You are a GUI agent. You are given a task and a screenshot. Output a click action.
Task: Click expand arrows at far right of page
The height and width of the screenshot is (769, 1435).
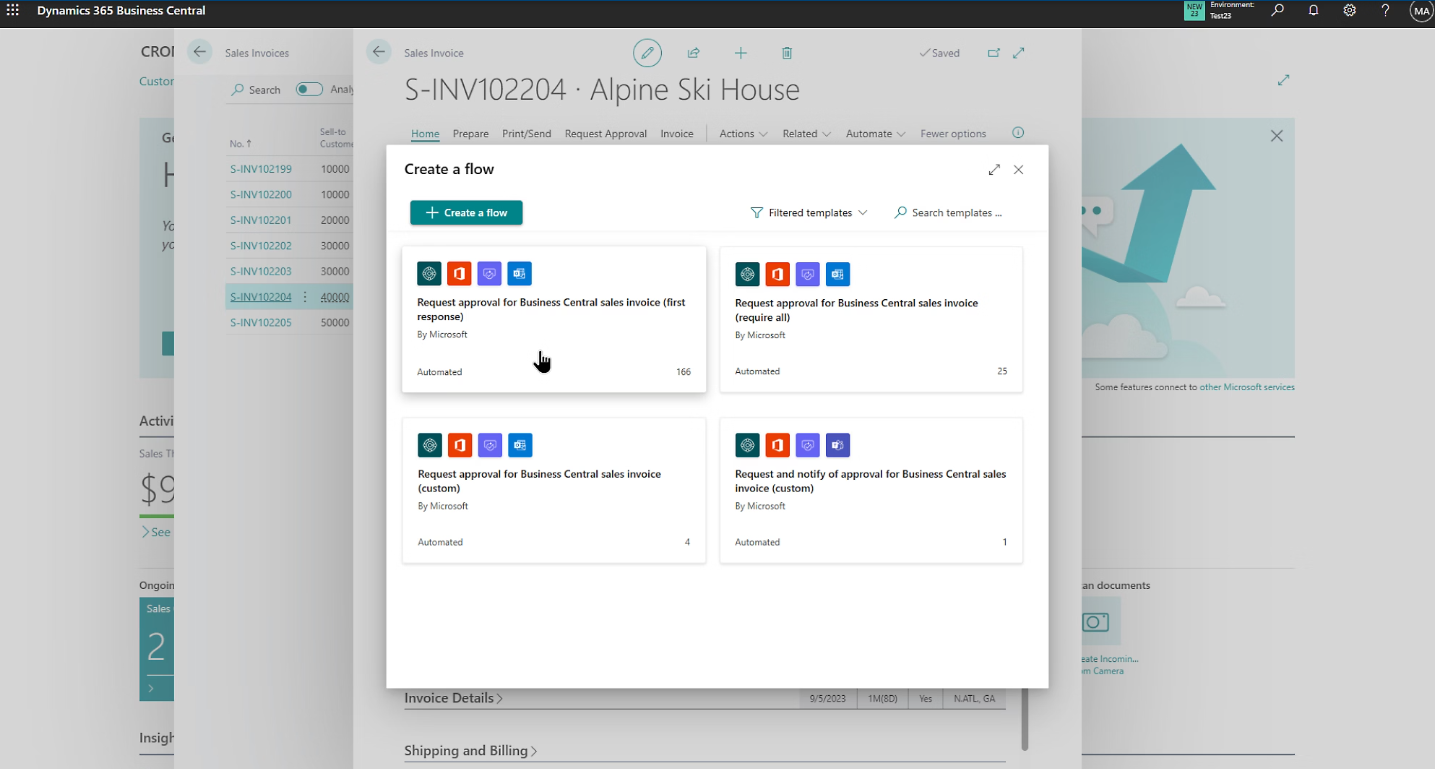click(1284, 80)
